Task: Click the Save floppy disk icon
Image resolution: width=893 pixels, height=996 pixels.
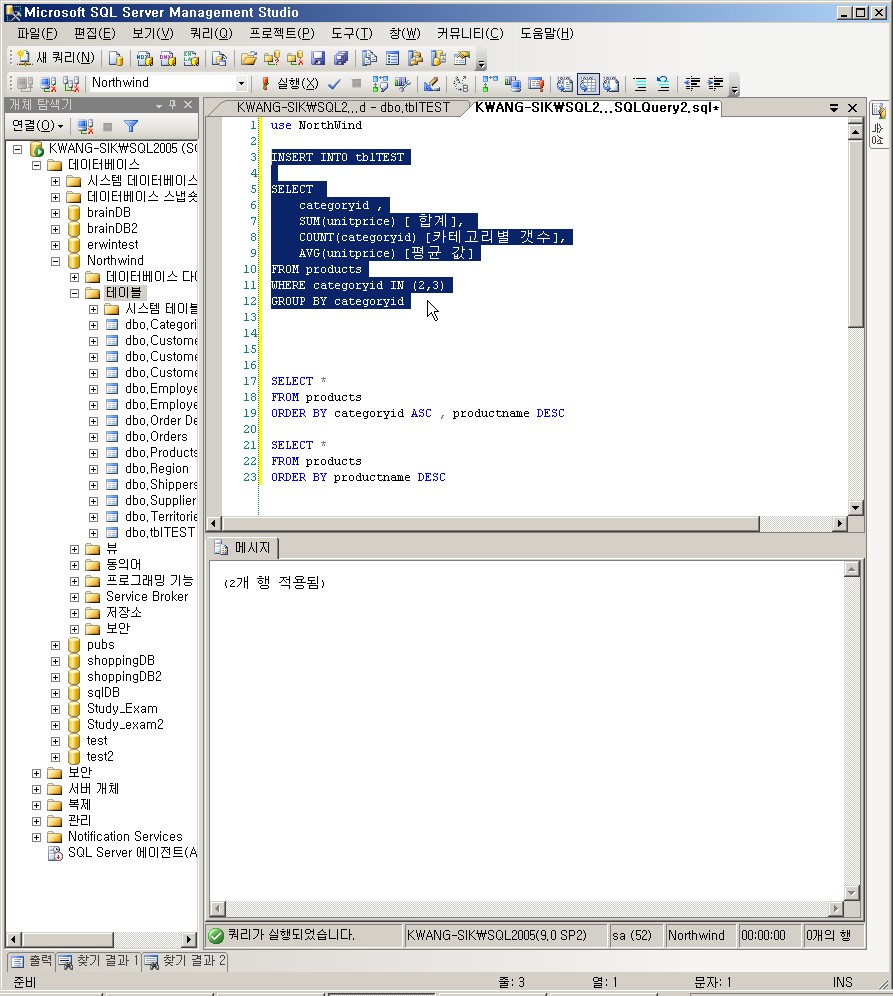Action: pos(318,58)
